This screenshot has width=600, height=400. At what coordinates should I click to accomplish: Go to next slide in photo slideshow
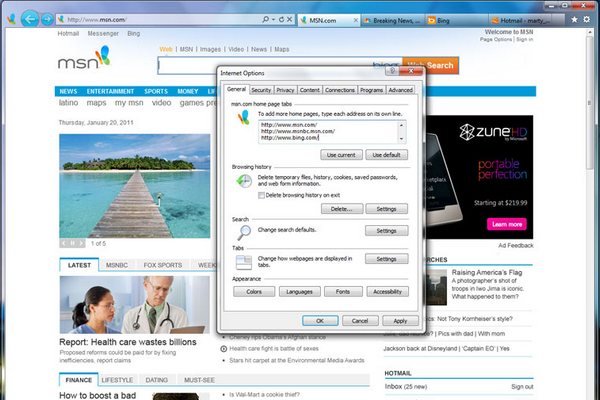[x=81, y=243]
